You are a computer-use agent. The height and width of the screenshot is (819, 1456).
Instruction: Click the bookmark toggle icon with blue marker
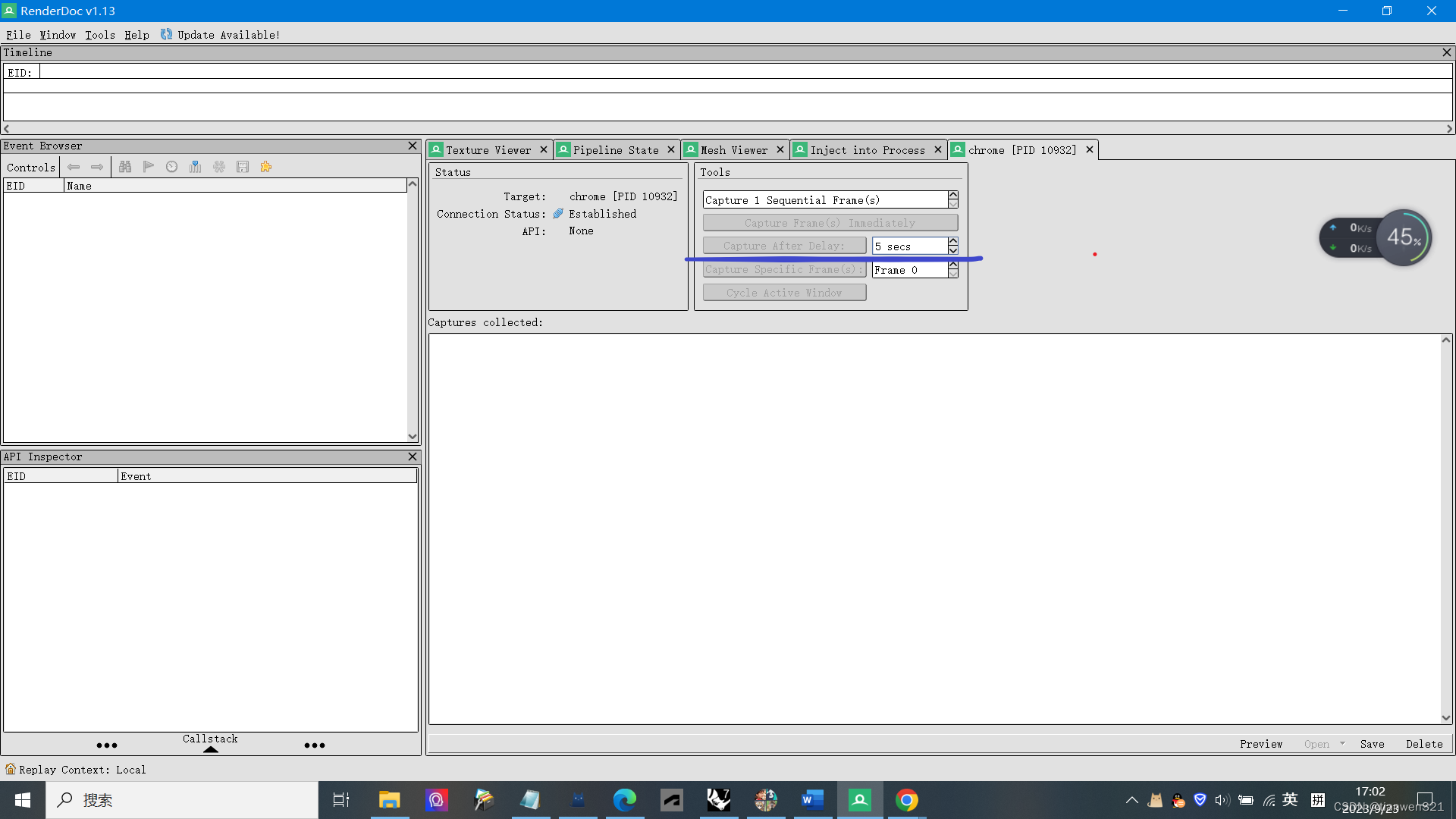pos(196,167)
